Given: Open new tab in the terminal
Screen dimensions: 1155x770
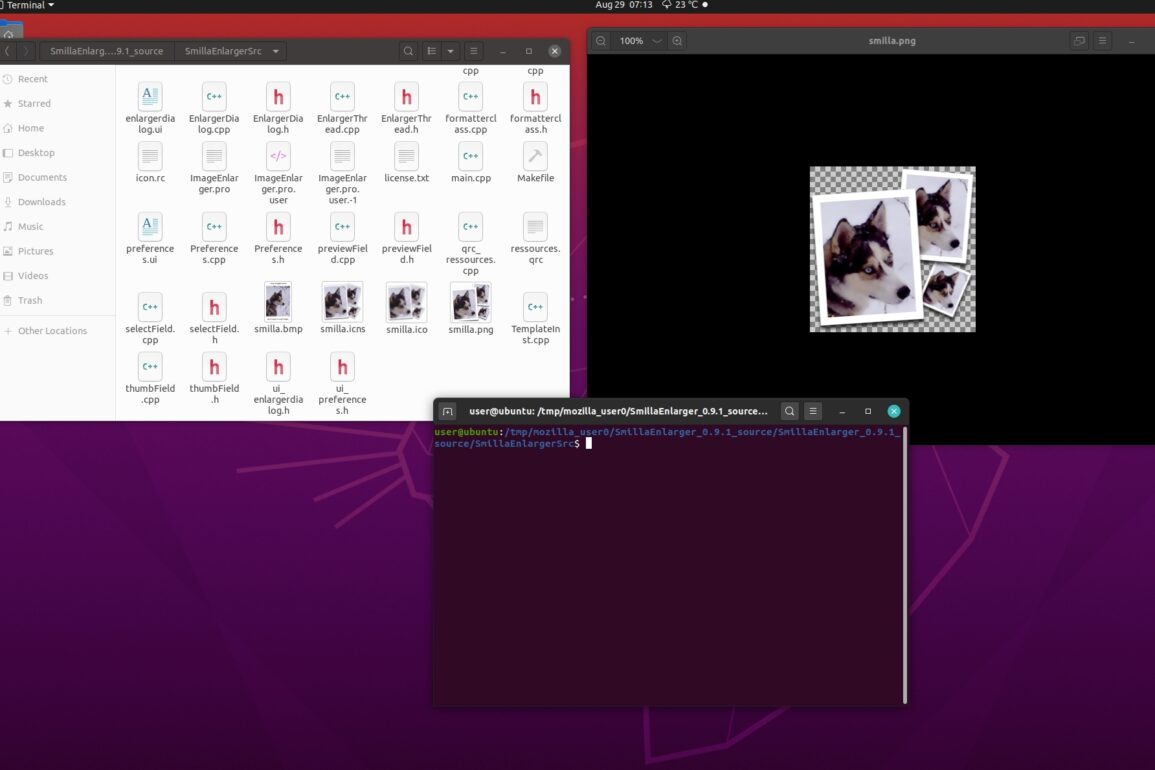Looking at the screenshot, I should click(448, 411).
